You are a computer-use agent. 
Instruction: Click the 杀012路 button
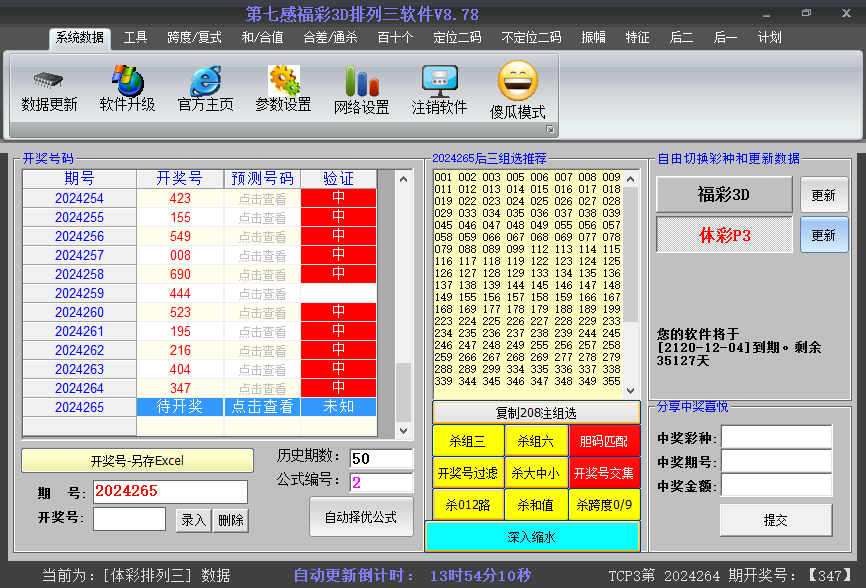[467, 505]
